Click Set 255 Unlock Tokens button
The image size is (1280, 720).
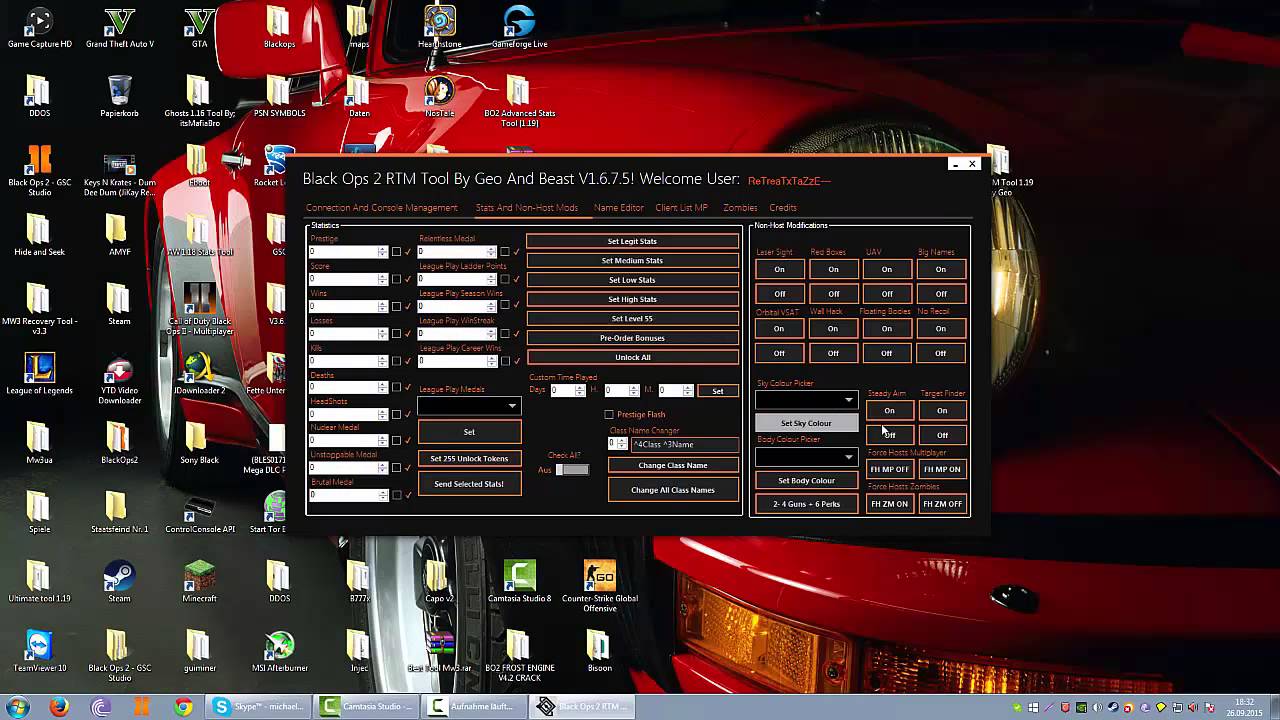(469, 458)
